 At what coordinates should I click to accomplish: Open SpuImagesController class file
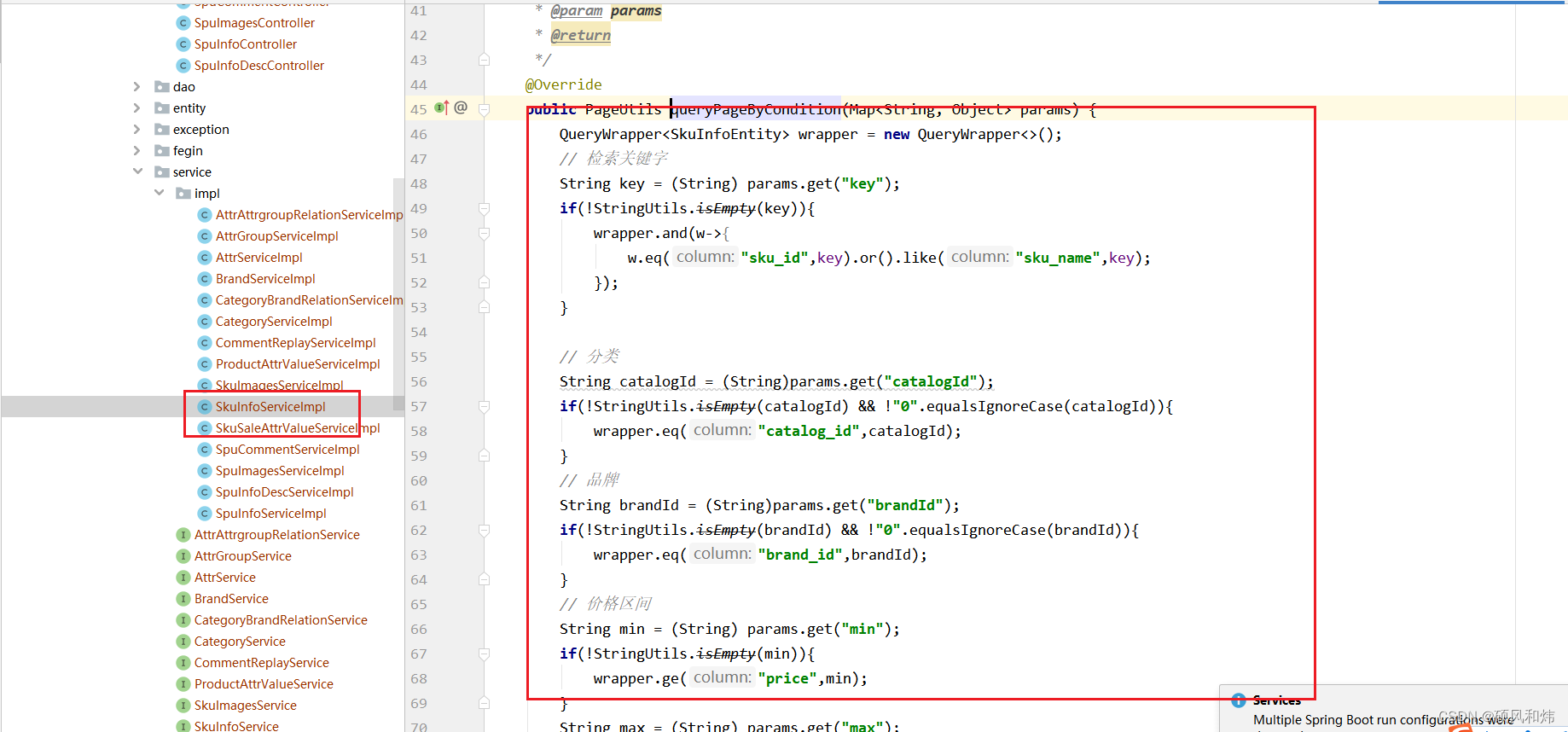(x=254, y=23)
